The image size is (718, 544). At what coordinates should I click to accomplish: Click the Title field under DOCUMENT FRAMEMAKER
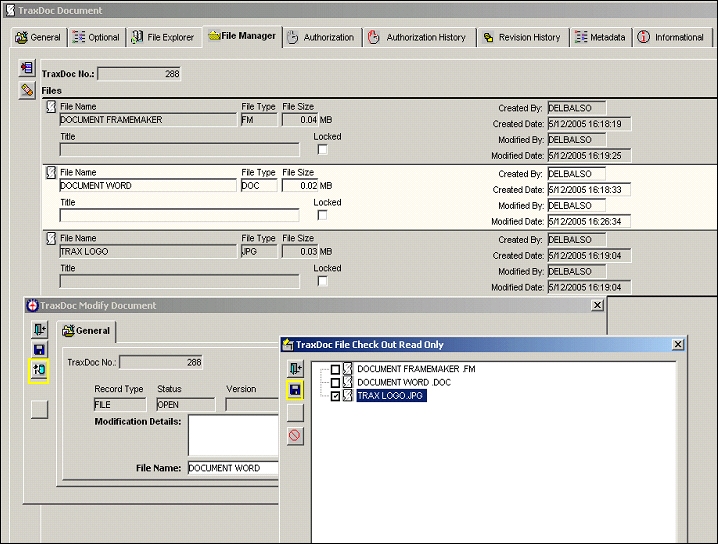[x=180, y=150]
